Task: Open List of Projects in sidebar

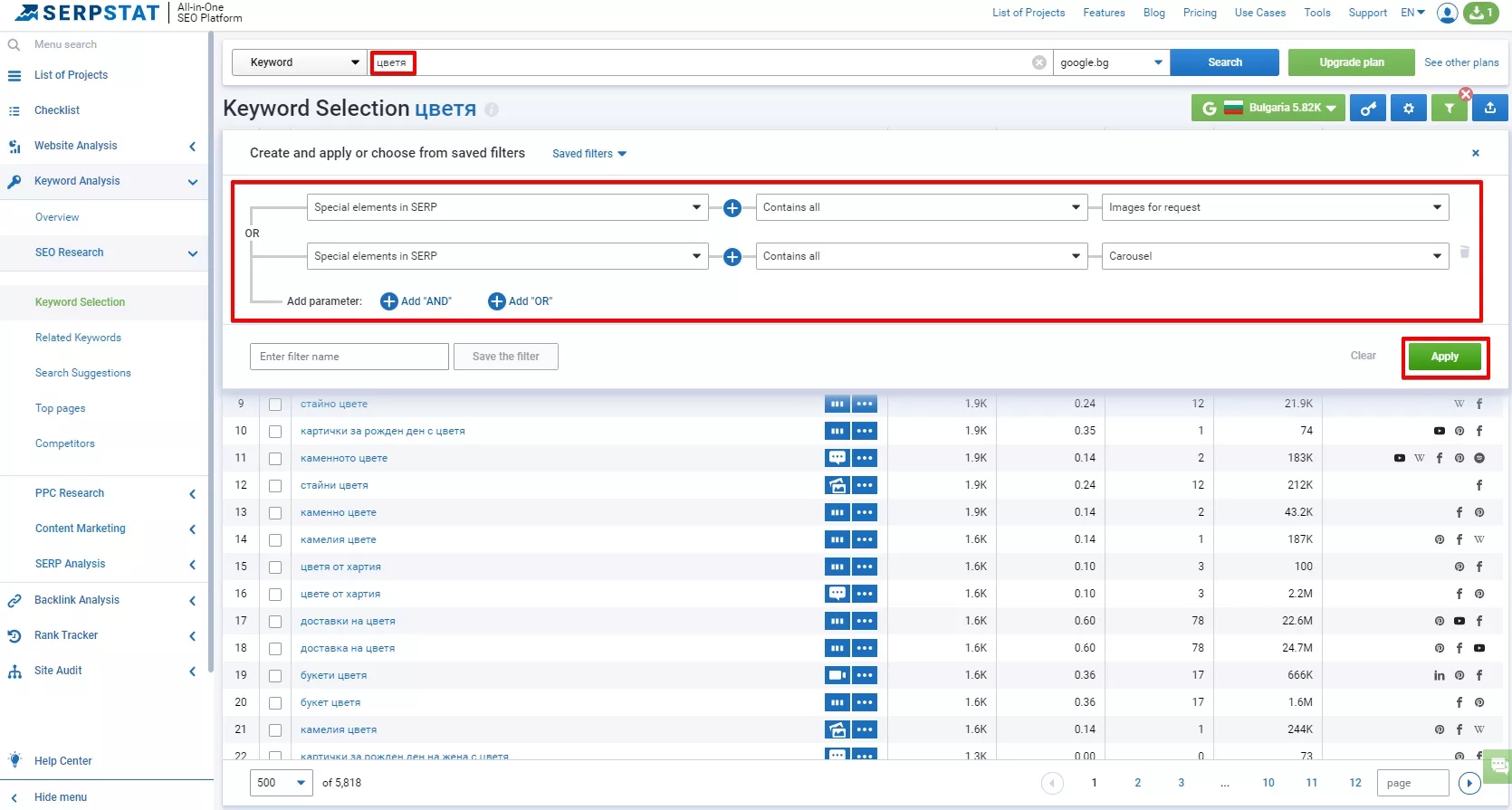Action: click(x=71, y=75)
